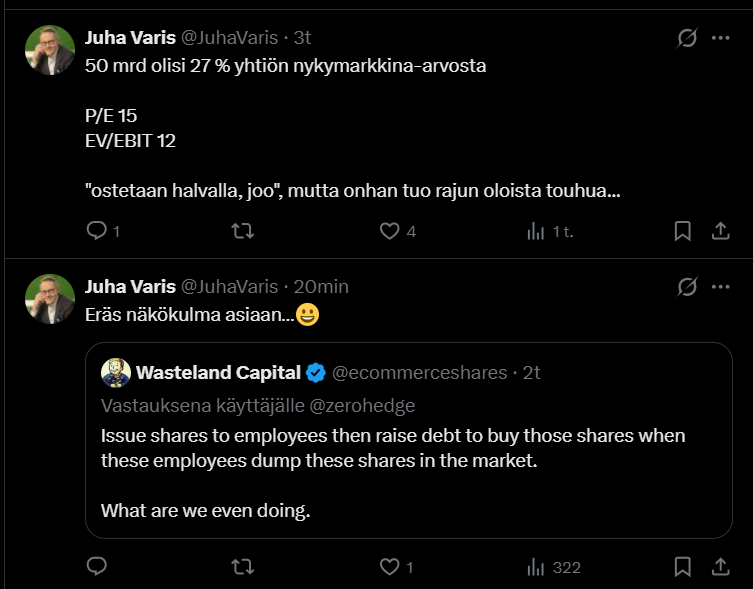
Task: Open Grok icon on second tweet
Action: (x=687, y=287)
